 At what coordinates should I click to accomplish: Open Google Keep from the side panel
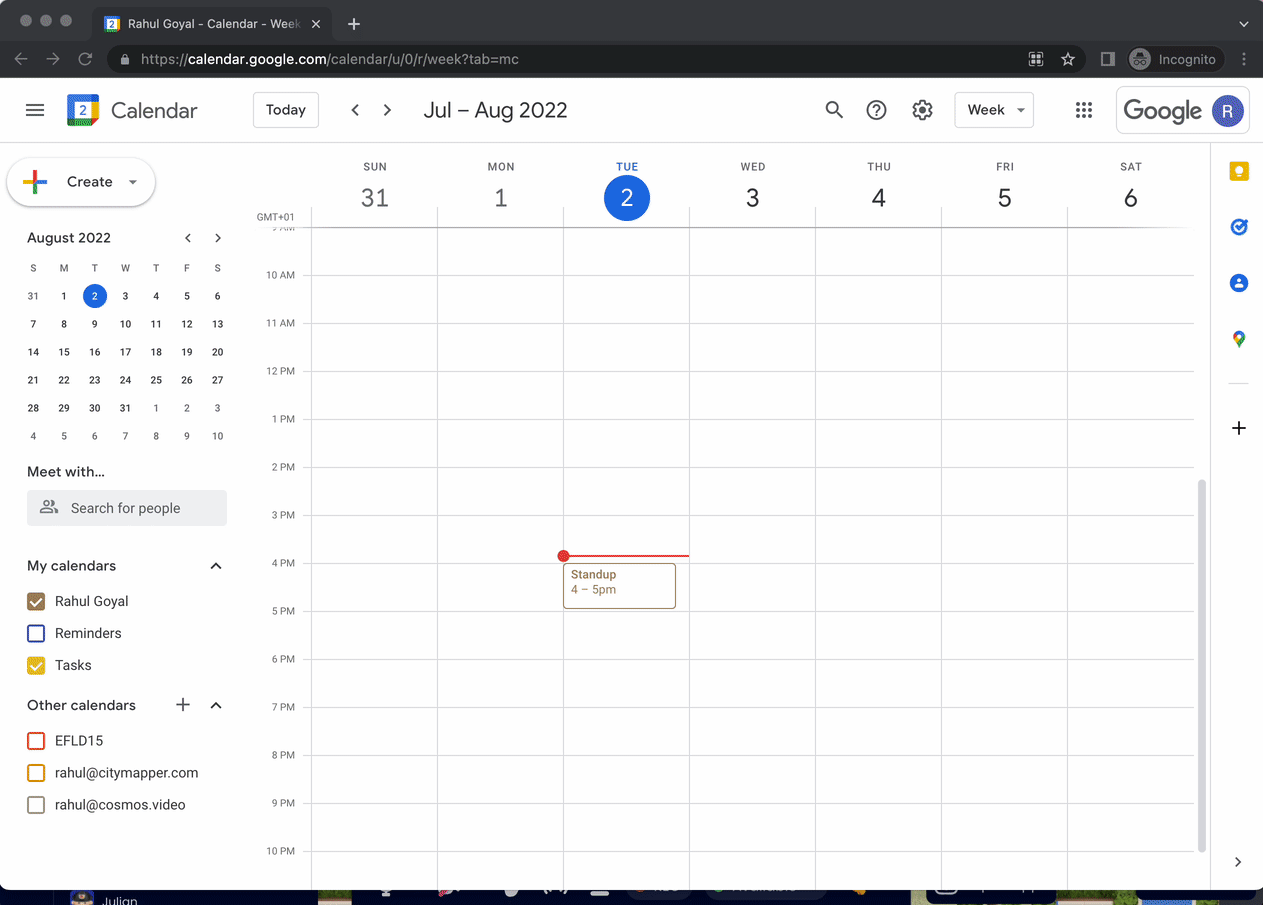coord(1239,171)
